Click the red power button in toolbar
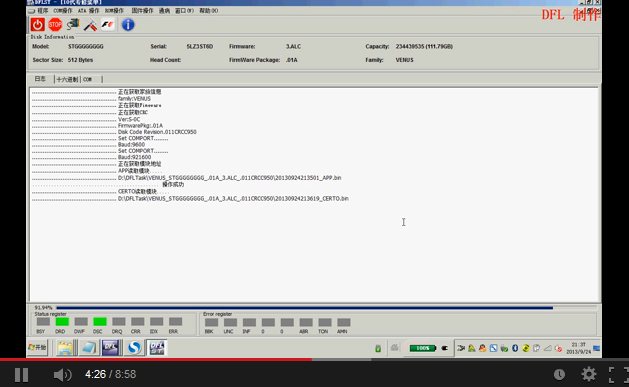The image size is (629, 387). [38, 25]
